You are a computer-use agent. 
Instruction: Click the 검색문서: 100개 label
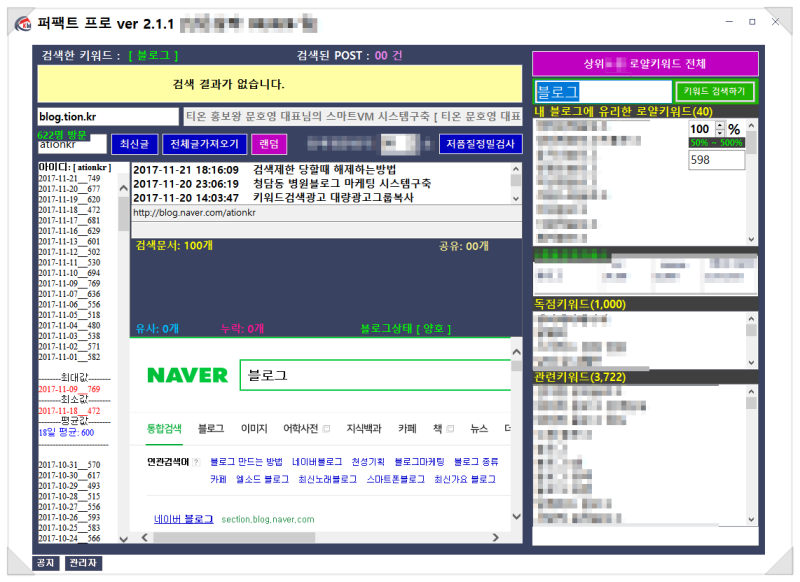click(x=174, y=245)
